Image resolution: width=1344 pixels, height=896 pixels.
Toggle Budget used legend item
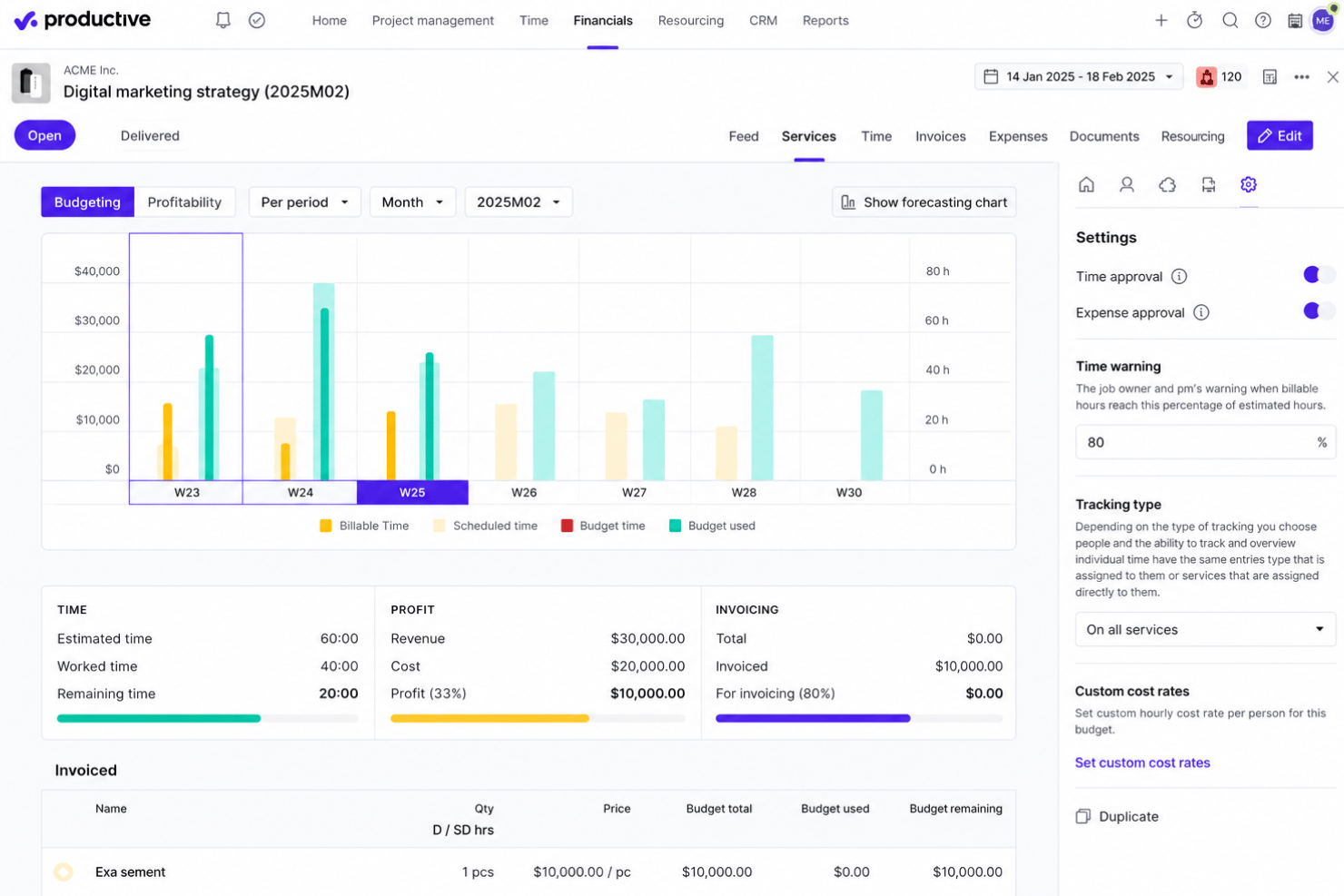[712, 526]
